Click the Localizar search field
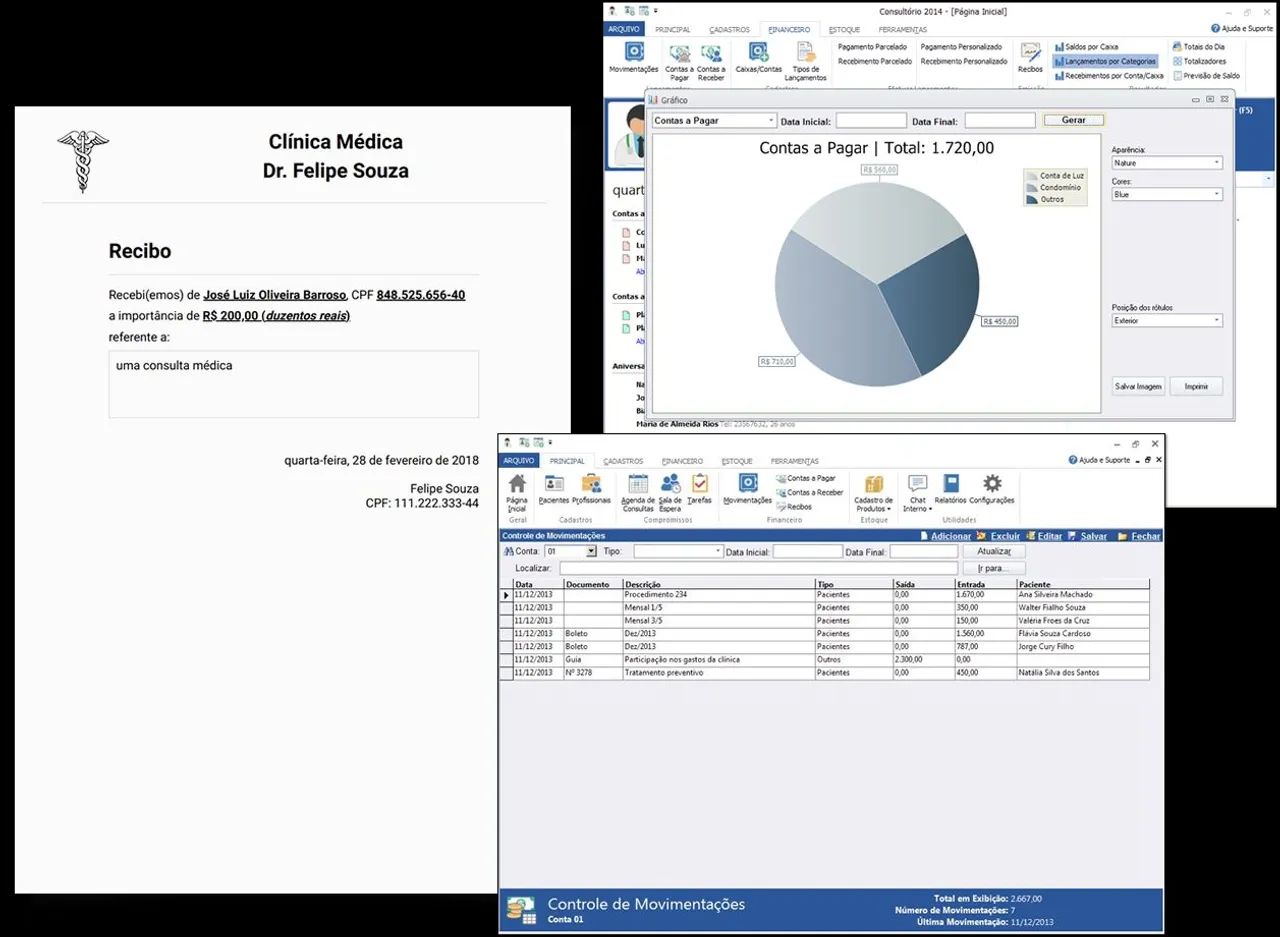This screenshot has width=1280, height=937. tap(758, 568)
